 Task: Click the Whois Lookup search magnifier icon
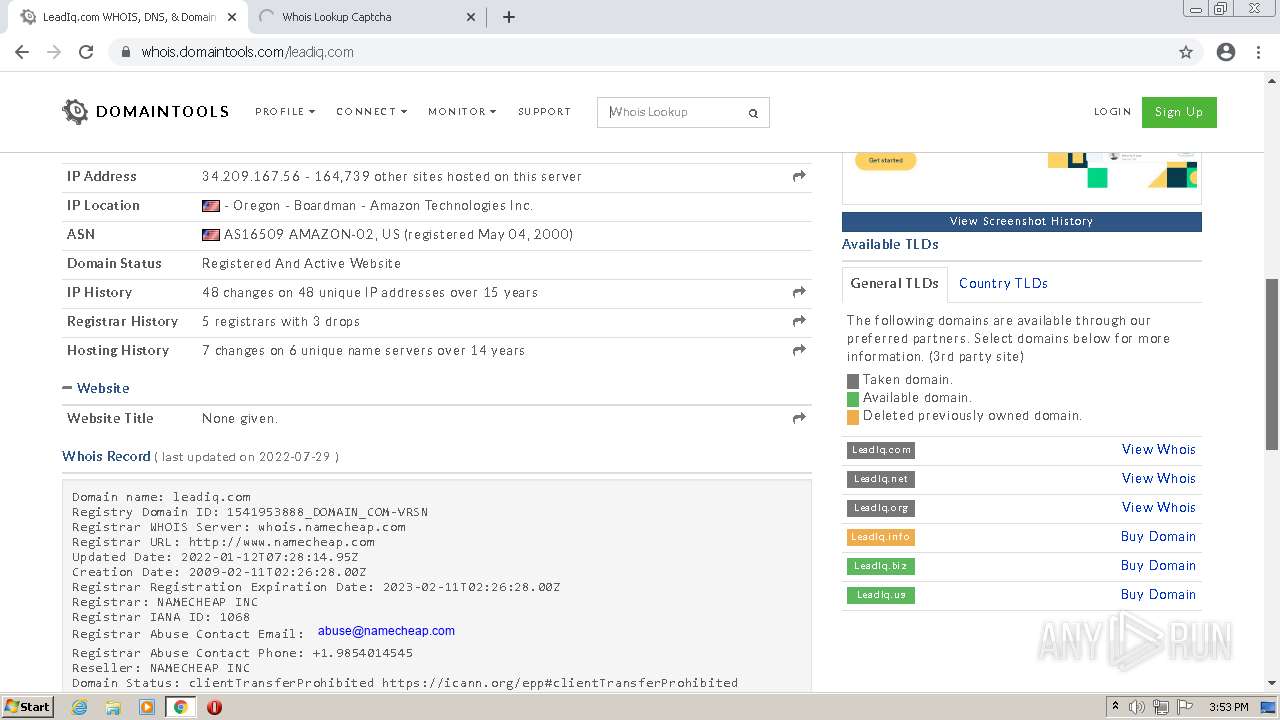(753, 113)
